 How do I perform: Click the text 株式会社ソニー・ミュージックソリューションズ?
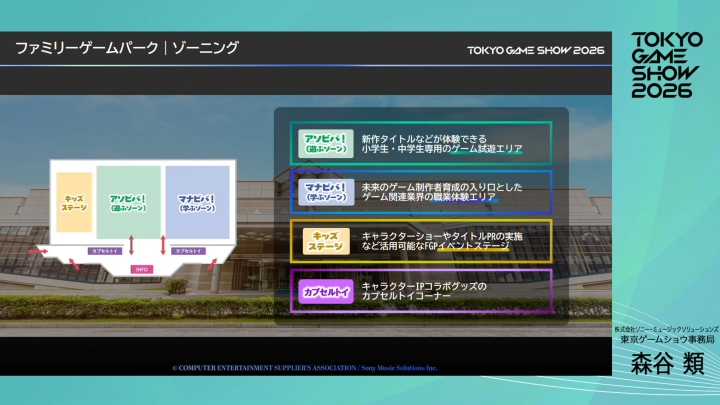[x=666, y=329]
